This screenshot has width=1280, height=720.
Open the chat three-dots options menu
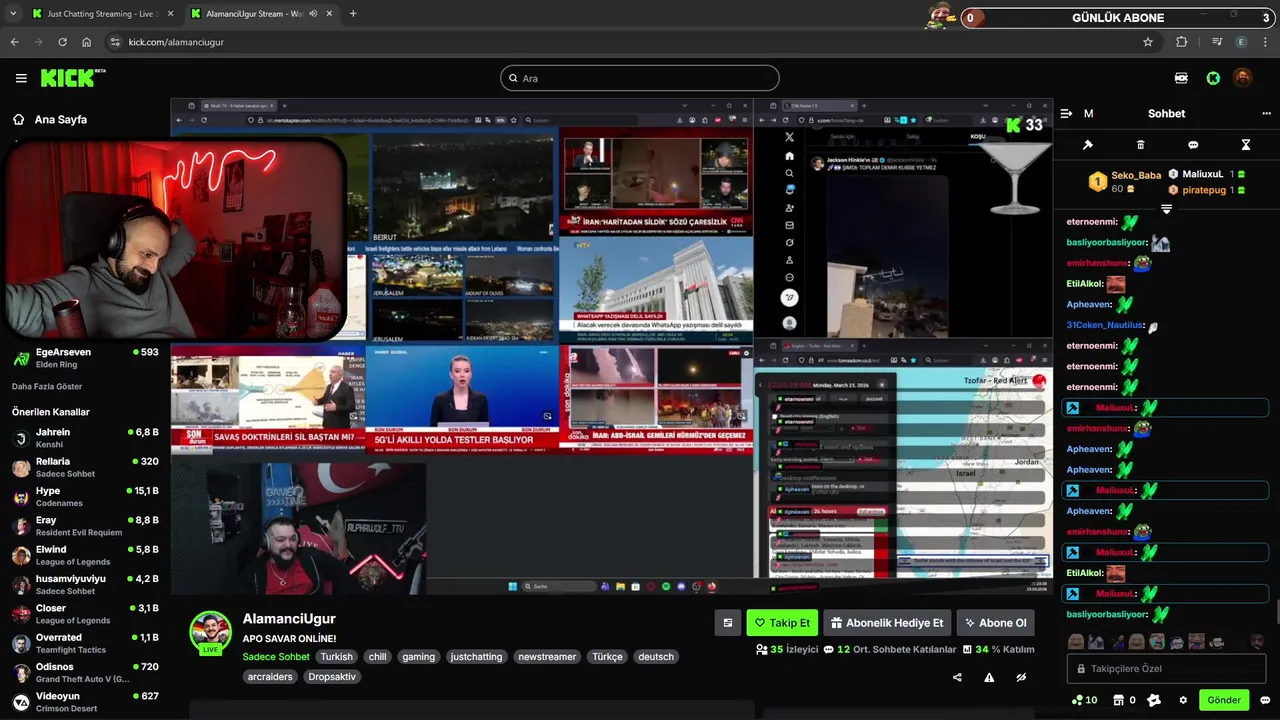[x=1266, y=114]
